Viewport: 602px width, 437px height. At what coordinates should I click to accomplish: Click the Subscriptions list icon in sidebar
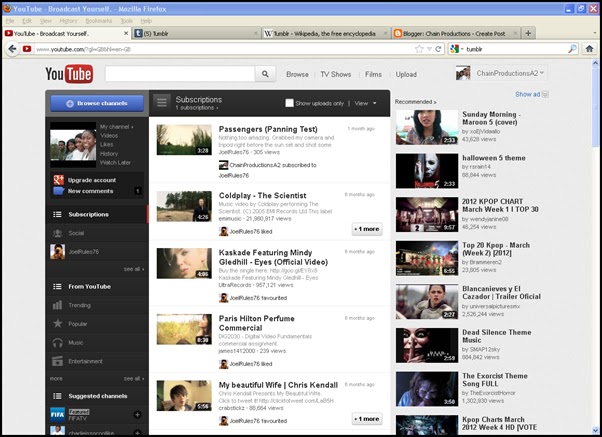57,214
